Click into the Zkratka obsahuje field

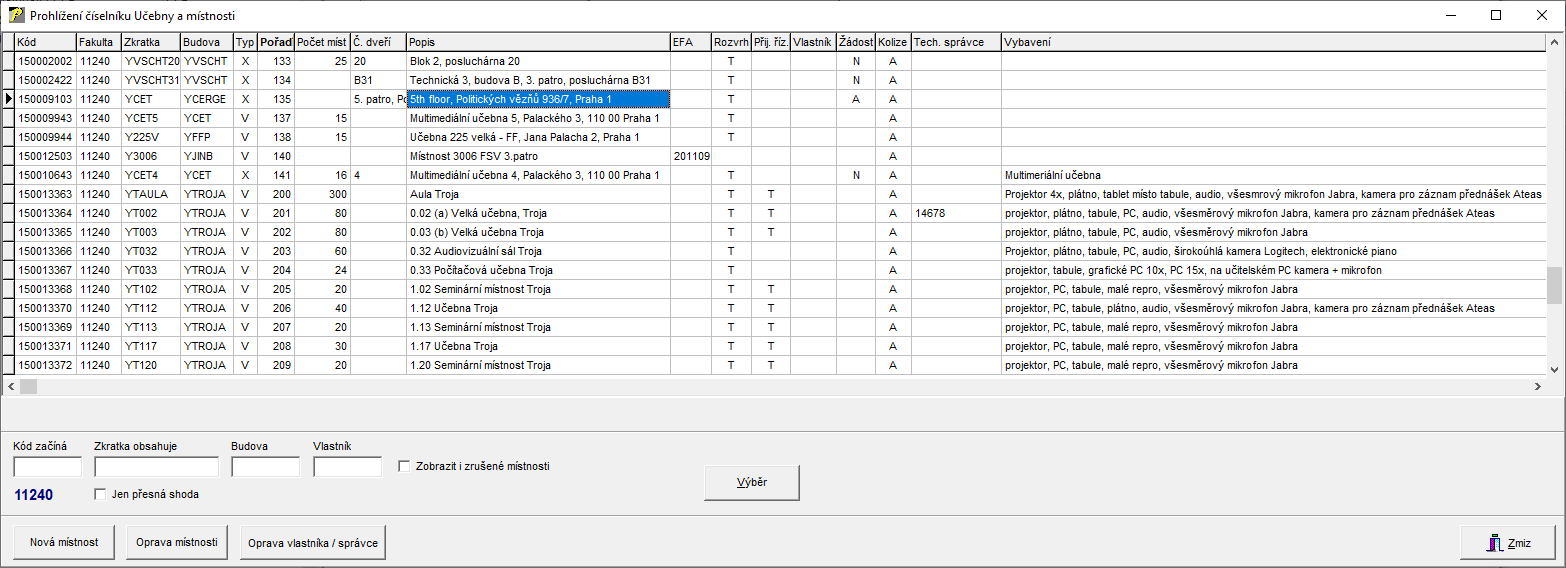click(x=156, y=467)
